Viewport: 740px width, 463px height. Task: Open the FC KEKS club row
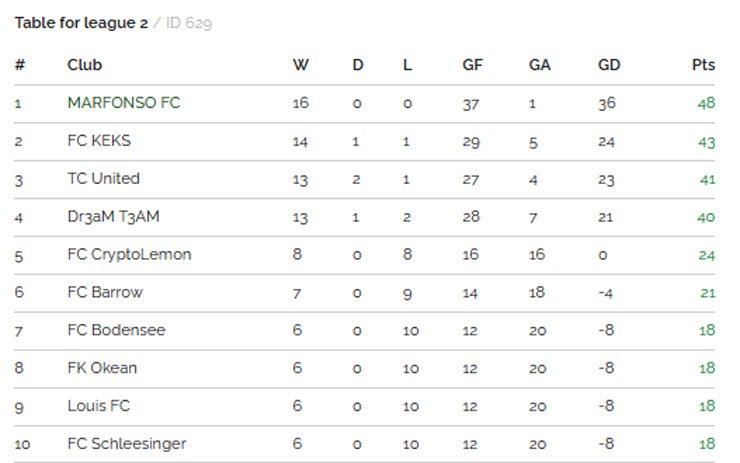point(99,141)
